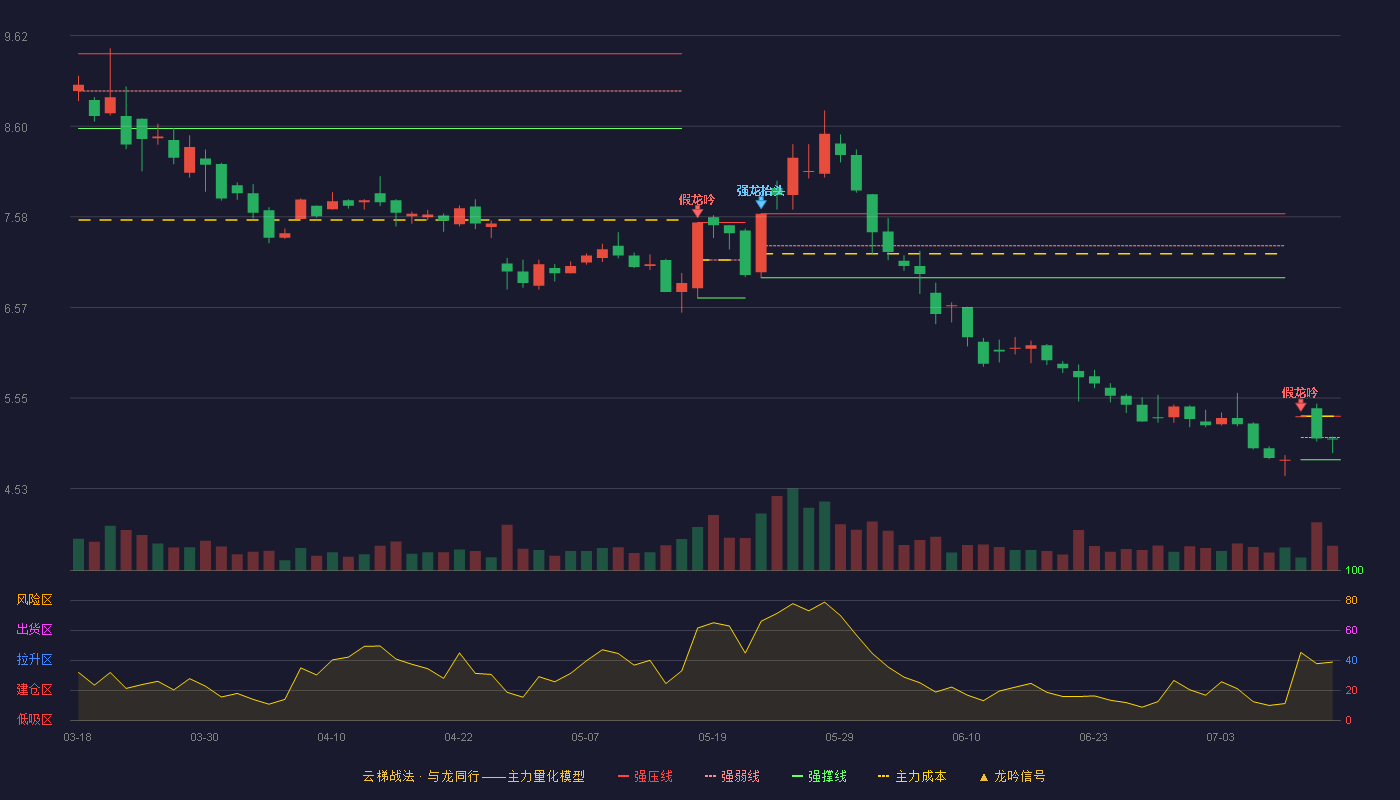
Task: Select the 出货区 zone label
Action: tap(34, 630)
